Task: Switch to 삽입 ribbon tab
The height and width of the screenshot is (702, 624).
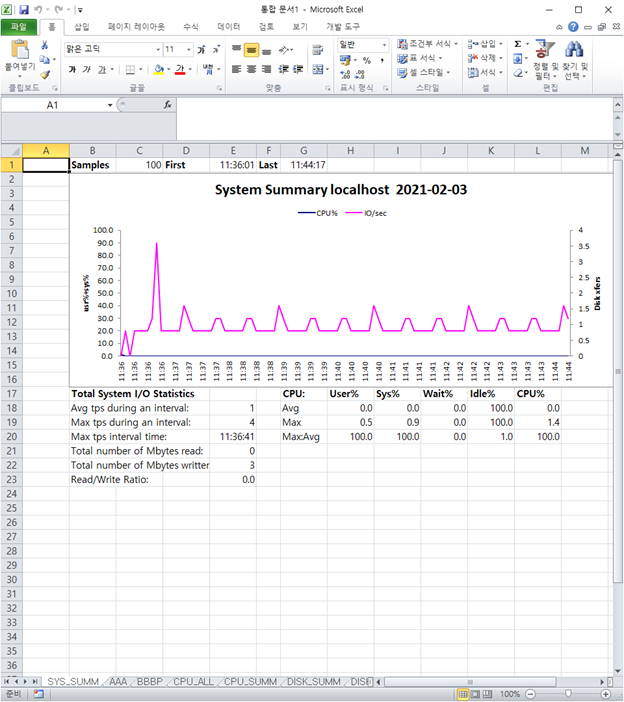Action: [81, 27]
